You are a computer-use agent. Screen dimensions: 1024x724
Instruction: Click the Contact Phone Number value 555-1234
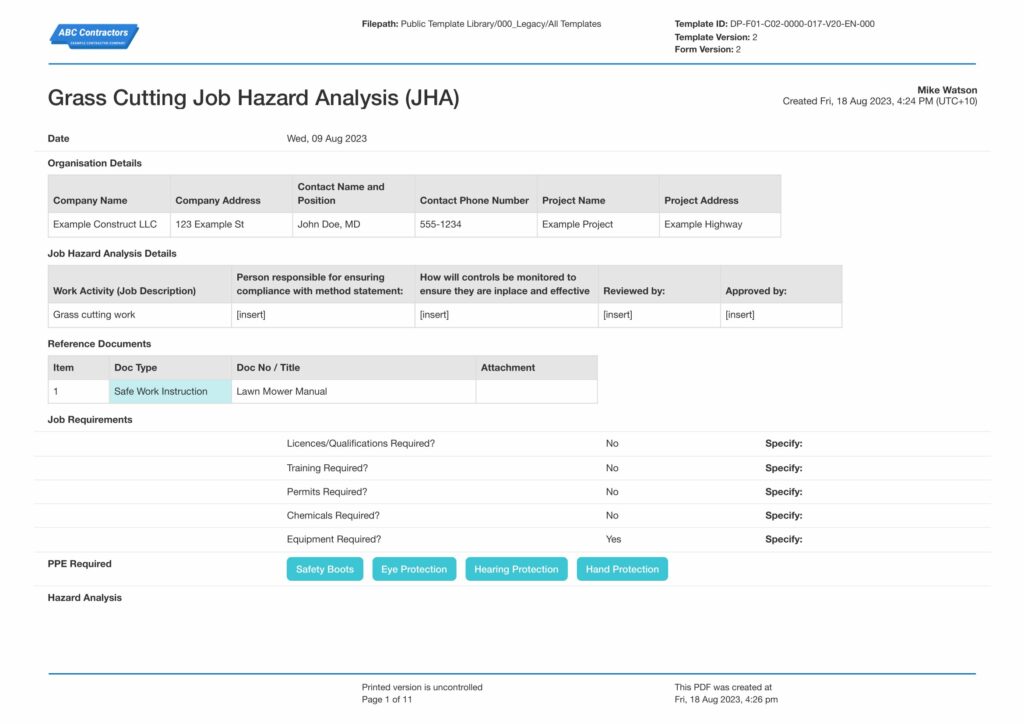475,225
